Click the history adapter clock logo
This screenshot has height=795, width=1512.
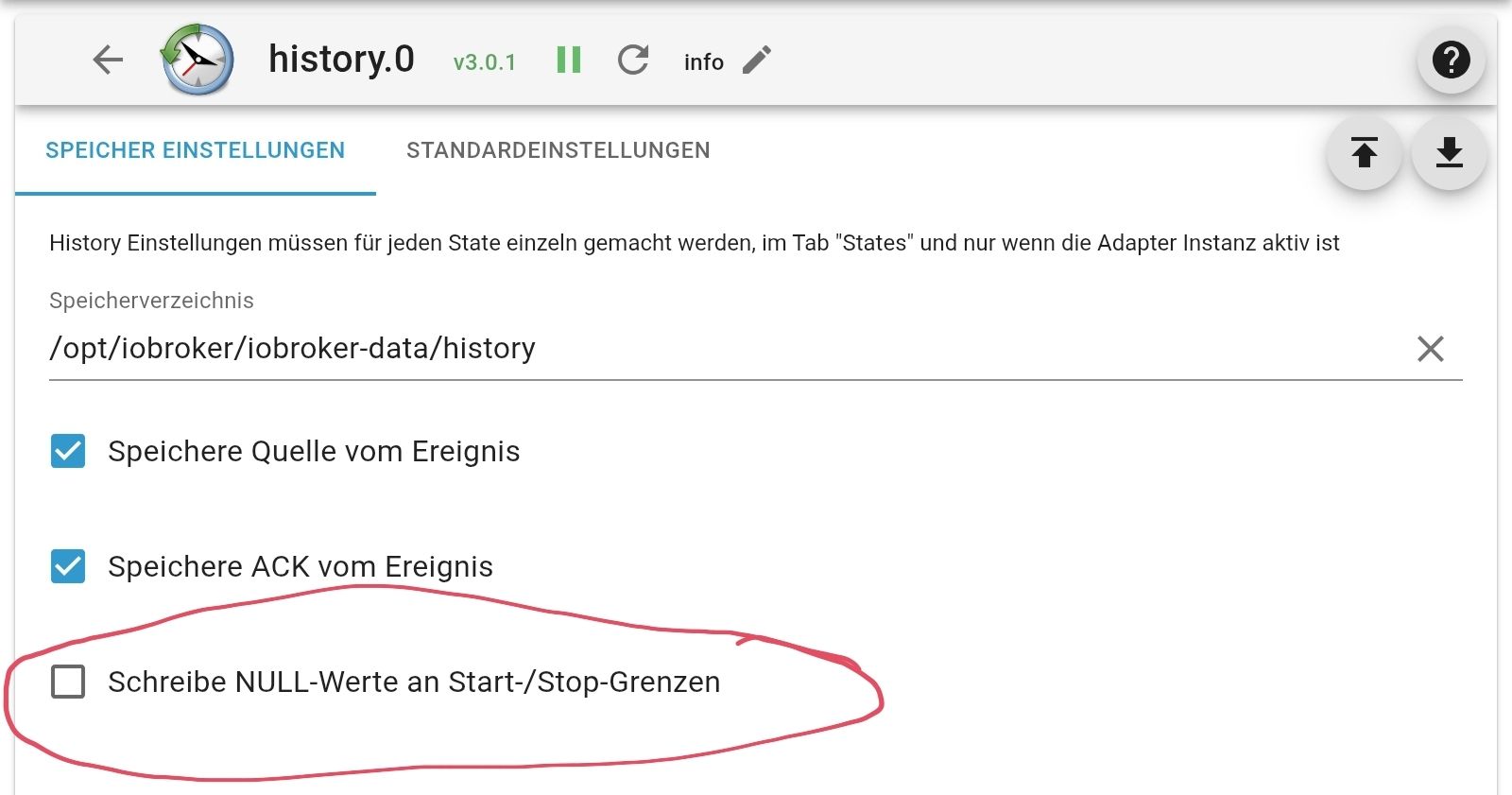198,60
